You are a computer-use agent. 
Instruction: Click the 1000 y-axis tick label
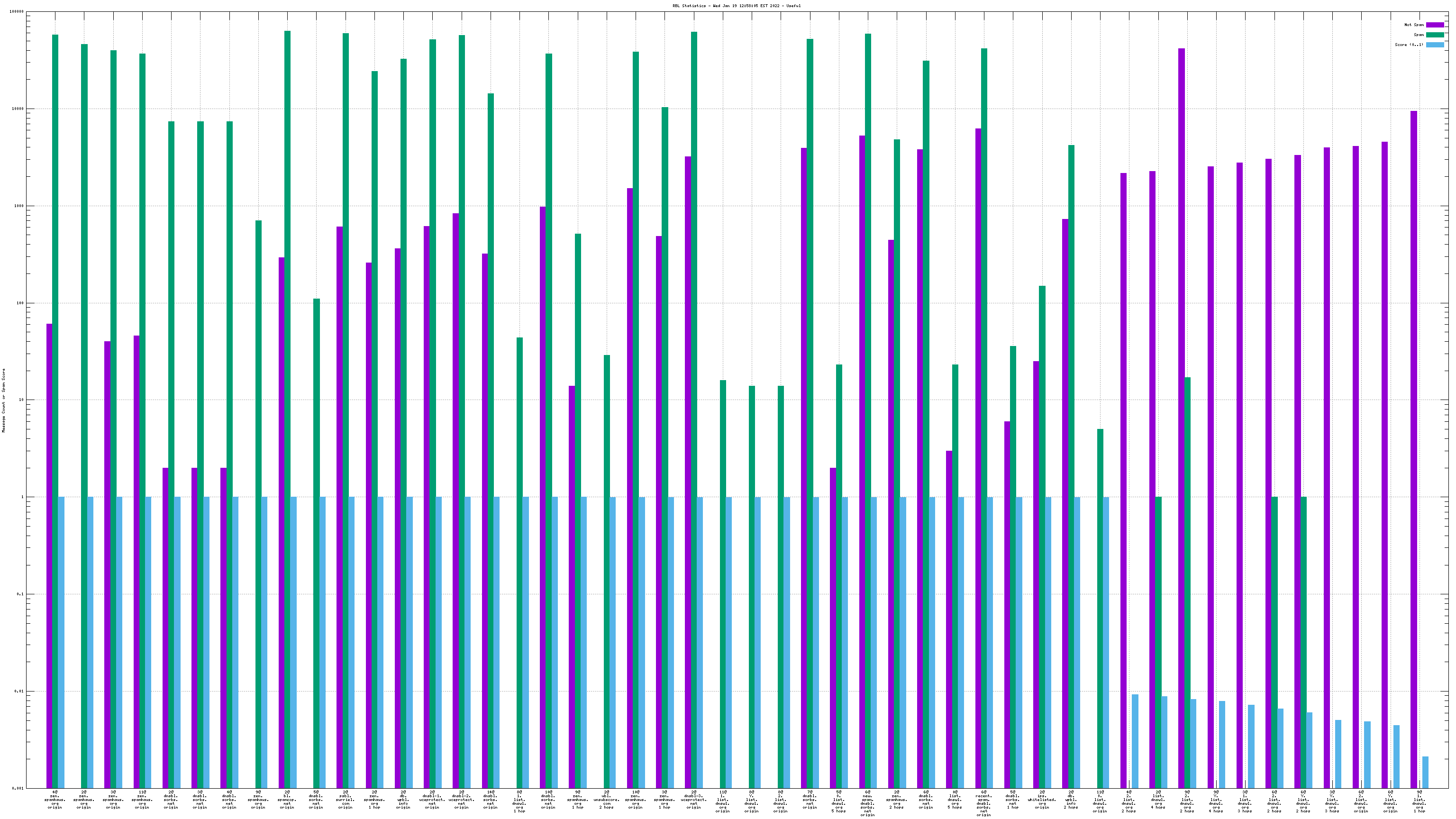(18, 206)
